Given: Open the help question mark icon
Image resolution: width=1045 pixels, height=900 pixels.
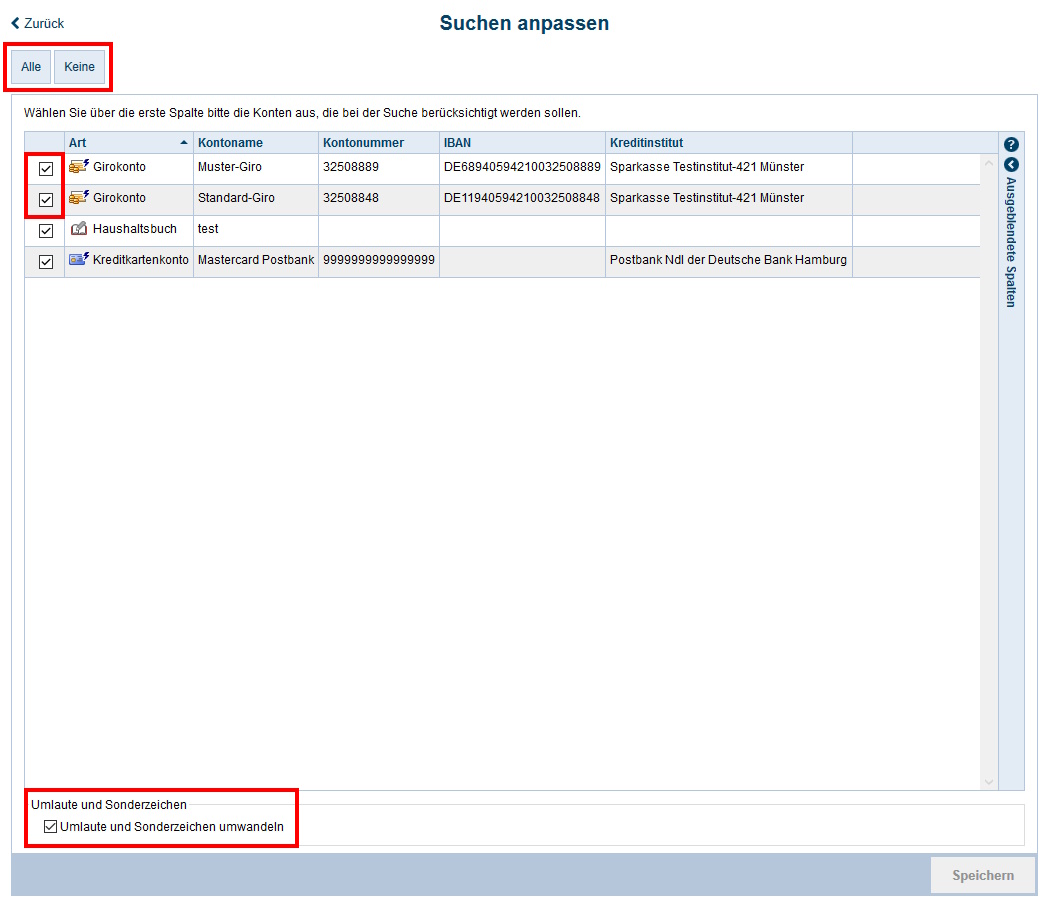Looking at the screenshot, I should pyautogui.click(x=1011, y=144).
